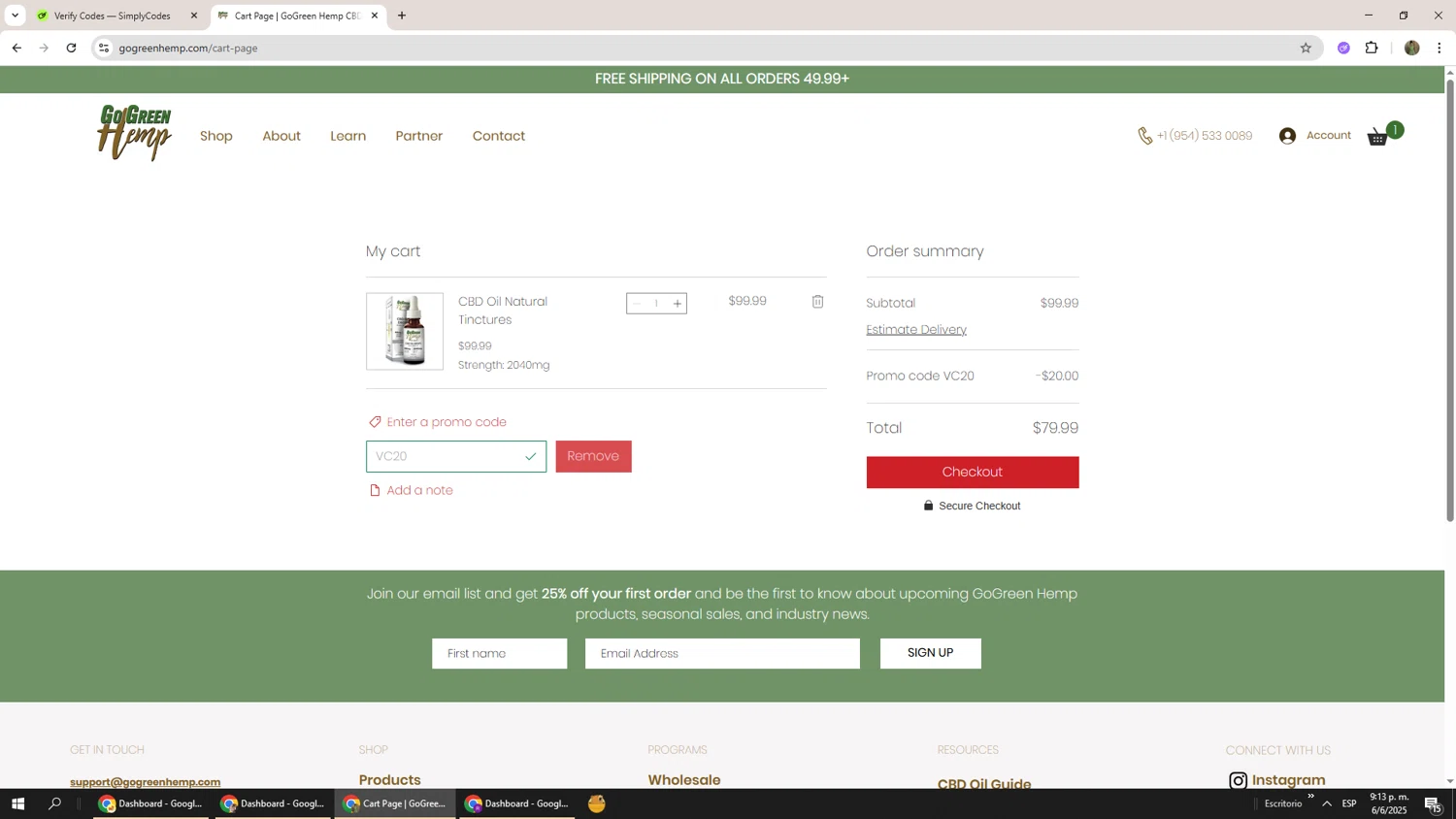Open the Chrome three-dot menu
The width and height of the screenshot is (1456, 819).
click(x=1439, y=48)
